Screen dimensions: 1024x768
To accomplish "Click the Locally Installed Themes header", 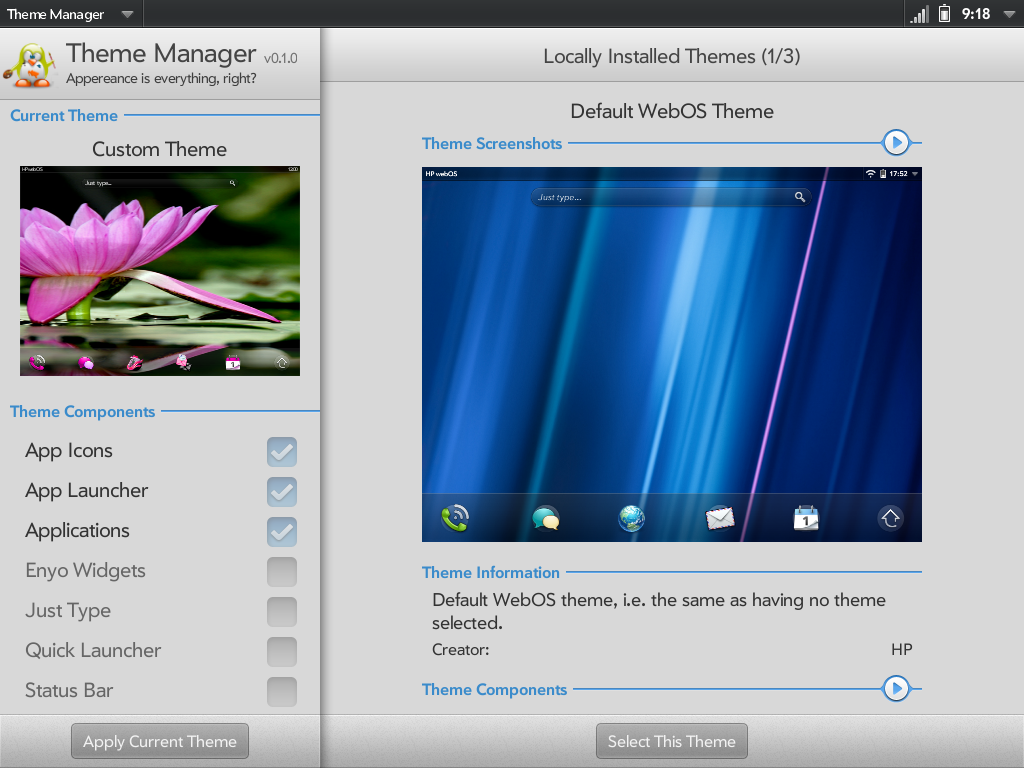I will click(x=671, y=57).
